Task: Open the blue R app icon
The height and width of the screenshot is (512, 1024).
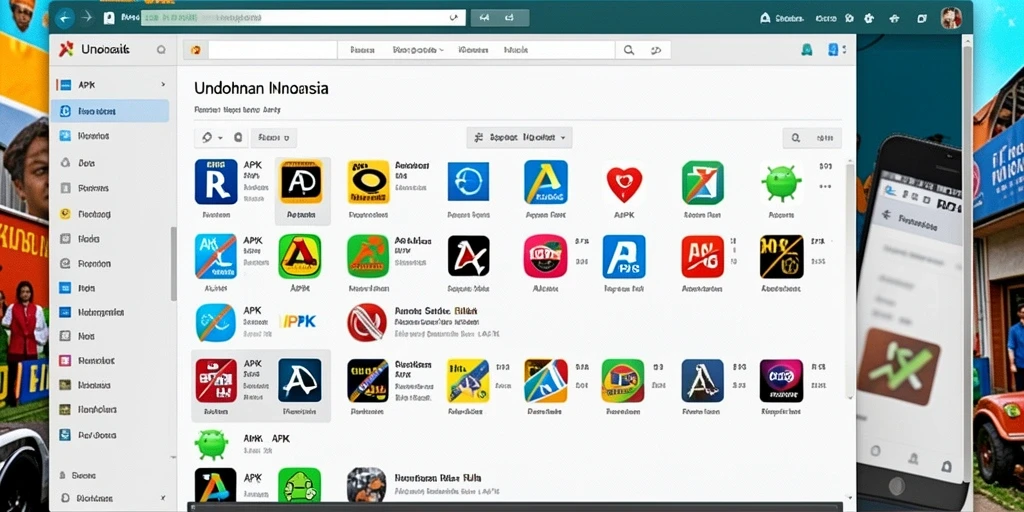Action: [x=216, y=182]
